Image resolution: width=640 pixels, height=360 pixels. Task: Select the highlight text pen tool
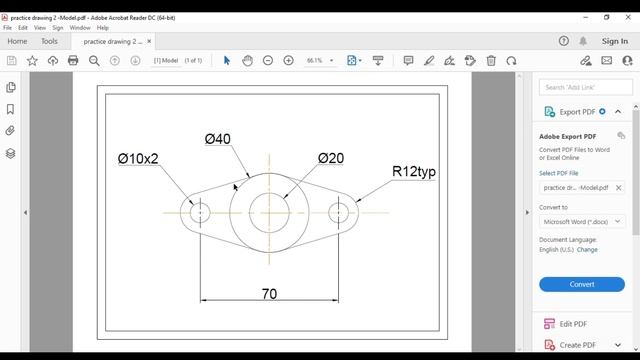tap(429, 61)
